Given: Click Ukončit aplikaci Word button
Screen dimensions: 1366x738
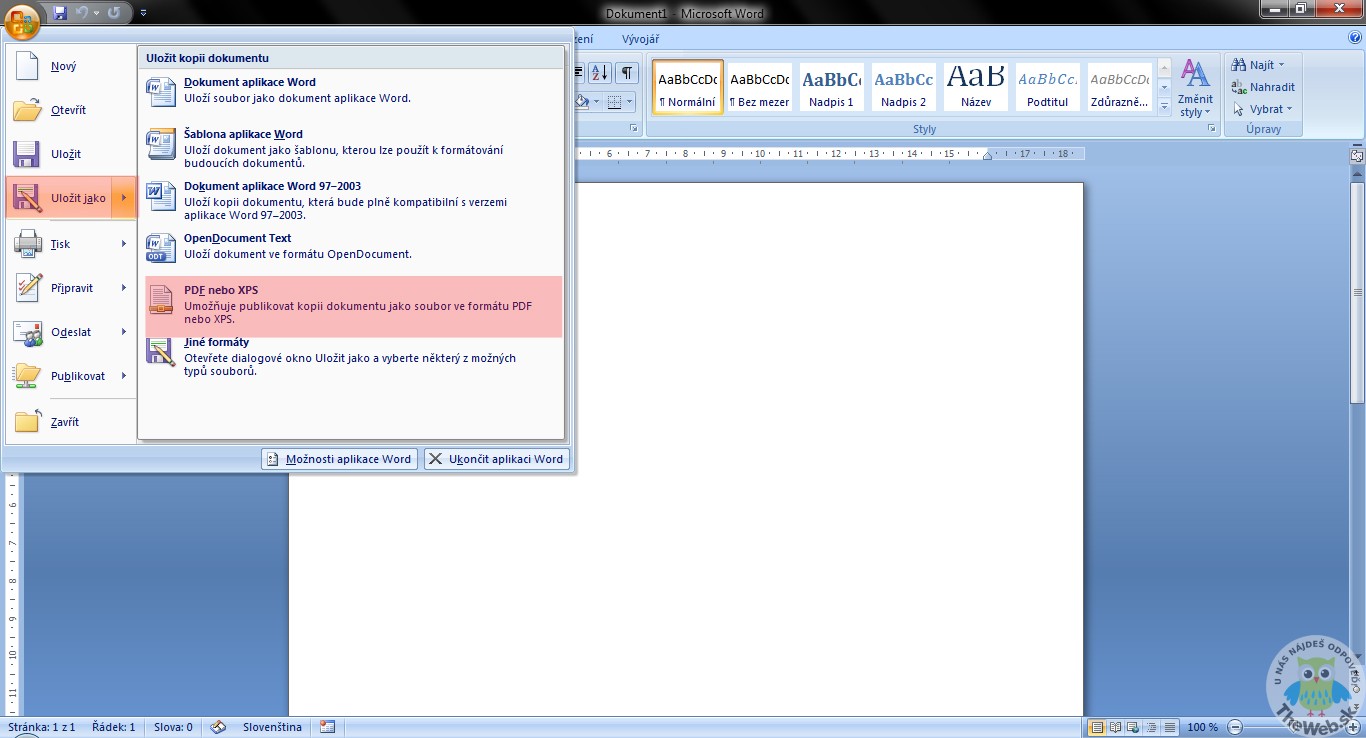Looking at the screenshot, I should coord(497,459).
